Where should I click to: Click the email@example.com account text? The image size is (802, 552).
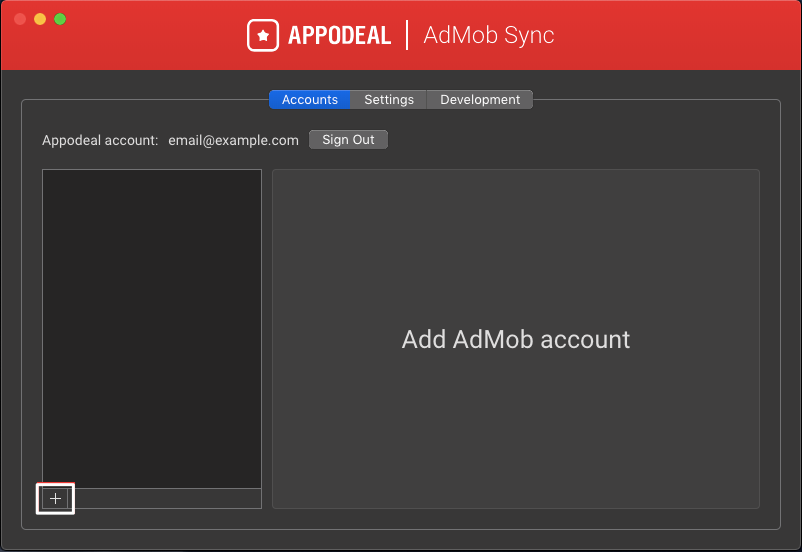point(233,140)
